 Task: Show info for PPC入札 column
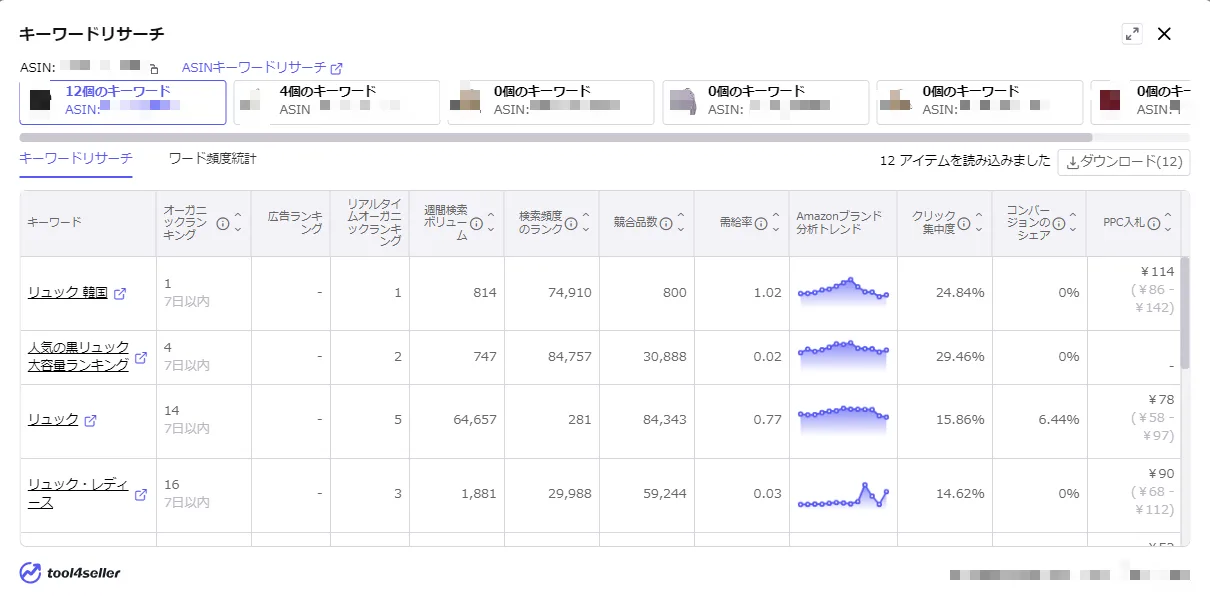[1154, 223]
